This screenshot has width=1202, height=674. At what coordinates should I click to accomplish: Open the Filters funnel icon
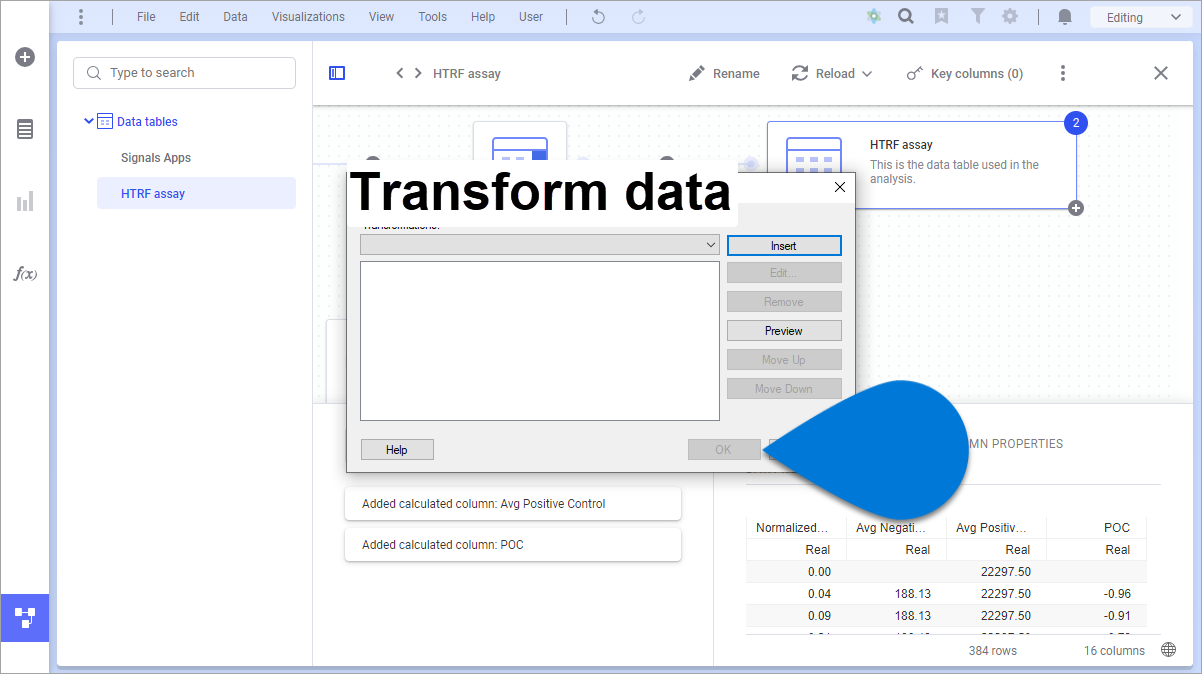coord(978,17)
